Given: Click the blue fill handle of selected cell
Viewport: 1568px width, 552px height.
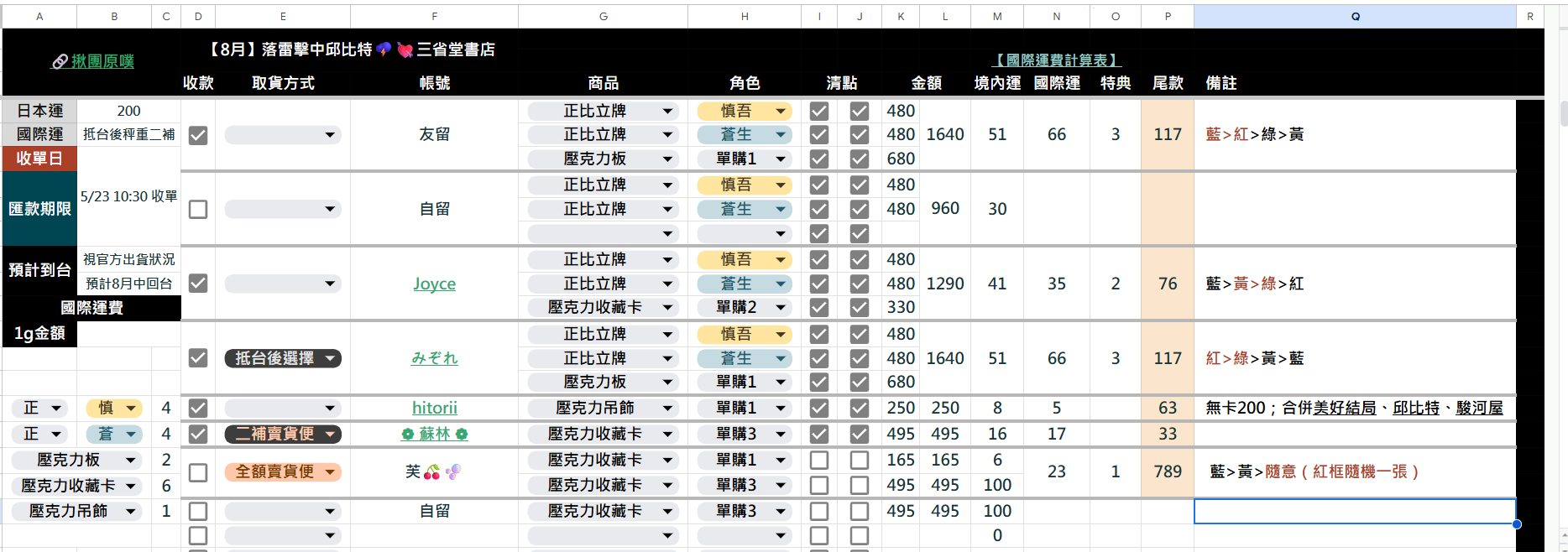Looking at the screenshot, I should (1516, 524).
